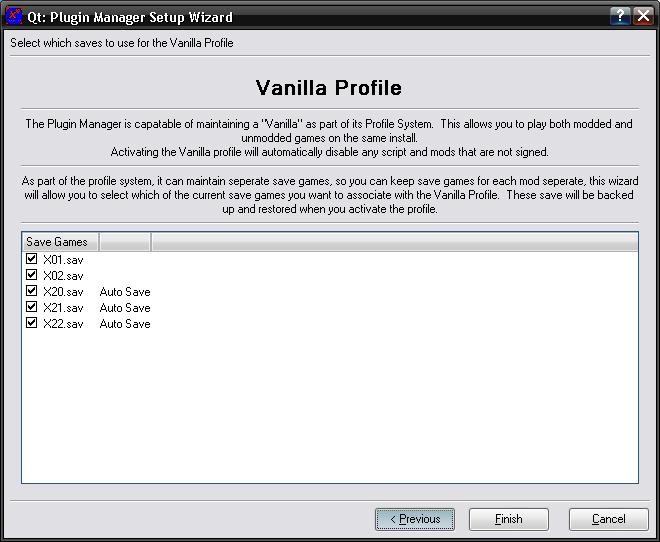Click the wide empty rightmost column header

pos(394,242)
